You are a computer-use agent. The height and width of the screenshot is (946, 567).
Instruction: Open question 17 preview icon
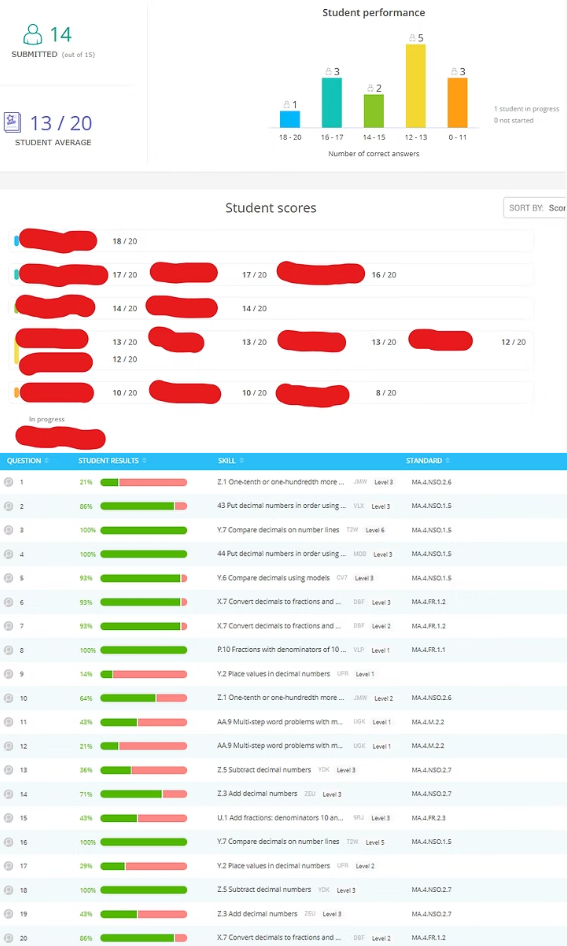click(x=8, y=866)
